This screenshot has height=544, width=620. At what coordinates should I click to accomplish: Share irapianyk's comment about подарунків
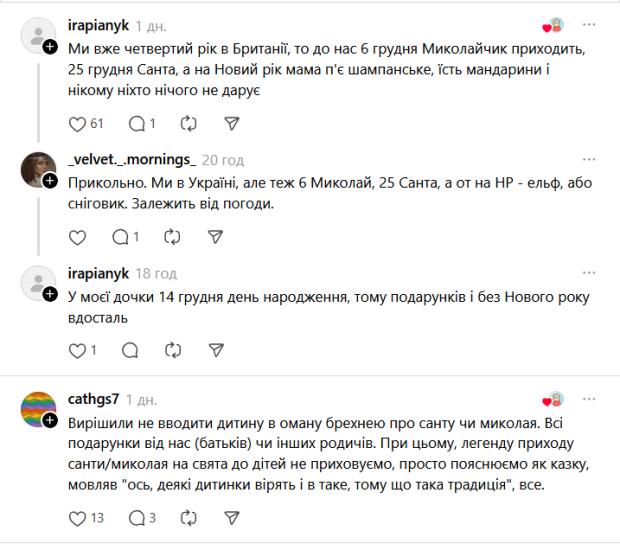coord(214,350)
